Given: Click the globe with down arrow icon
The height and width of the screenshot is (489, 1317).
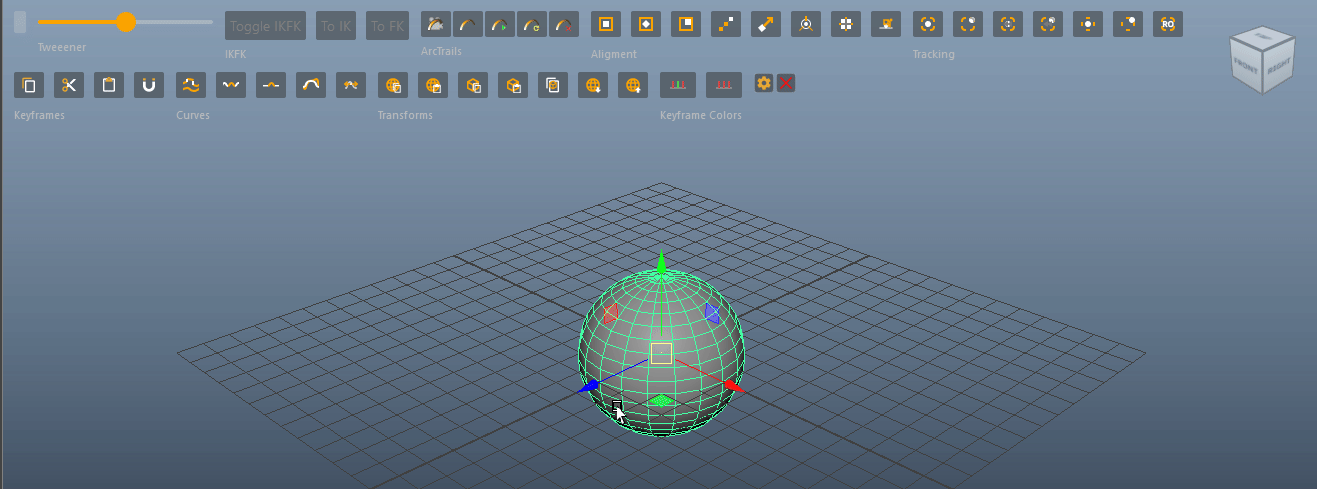Looking at the screenshot, I should [x=593, y=85].
